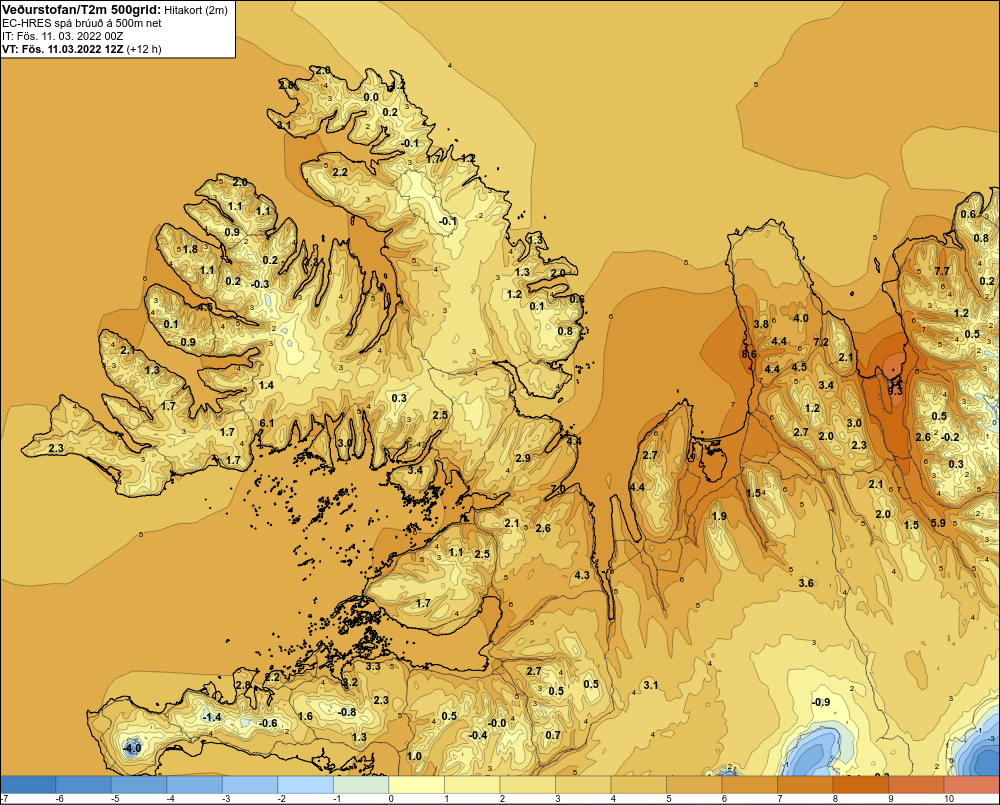Click the 3.8 temperature value
This screenshot has height=805, width=1000.
click(x=761, y=324)
